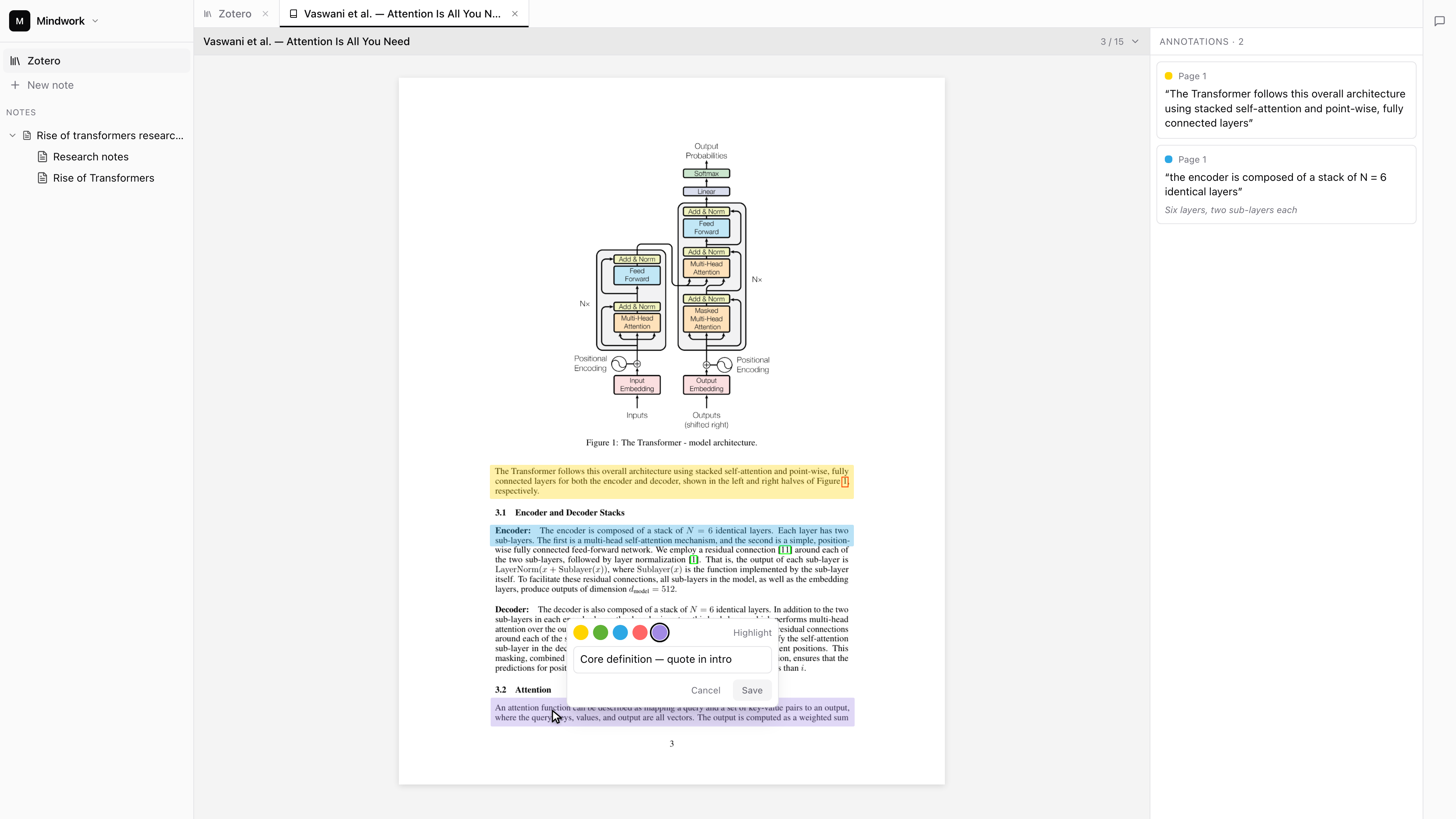Open the blue encoder annotation card
The image size is (1456, 819).
(x=1286, y=185)
